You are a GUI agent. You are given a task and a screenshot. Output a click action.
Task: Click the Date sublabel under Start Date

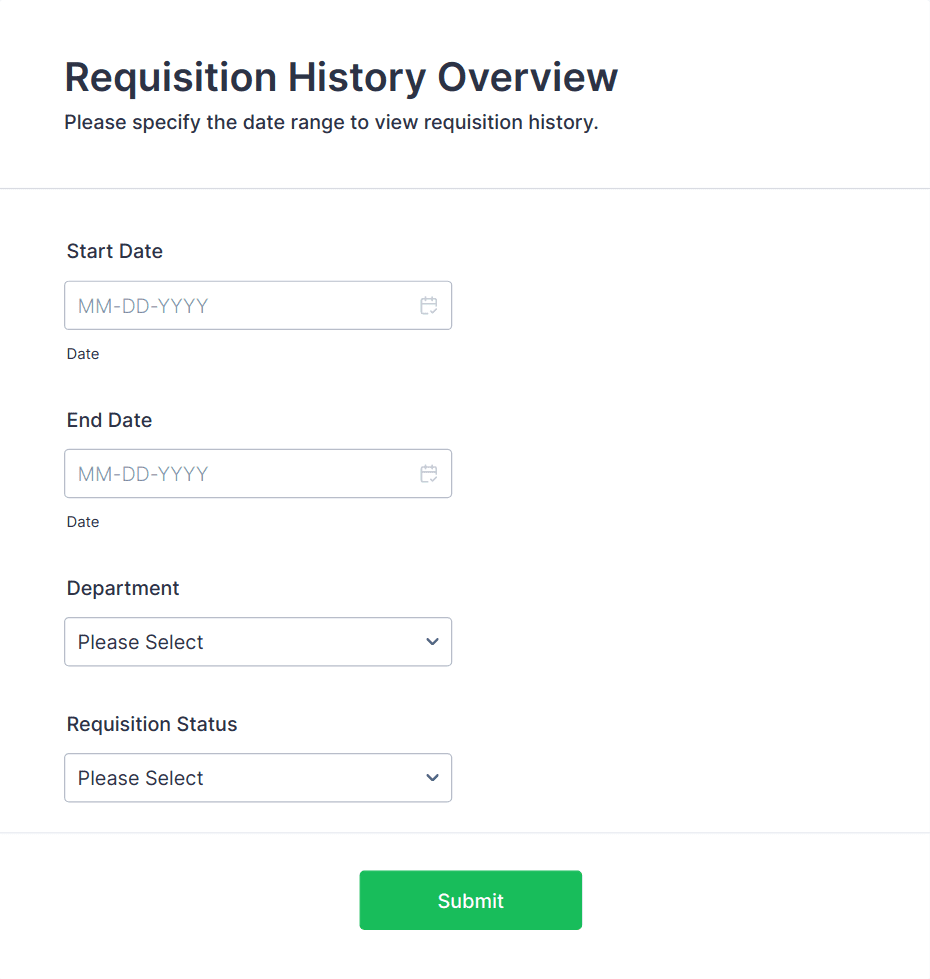coord(83,354)
